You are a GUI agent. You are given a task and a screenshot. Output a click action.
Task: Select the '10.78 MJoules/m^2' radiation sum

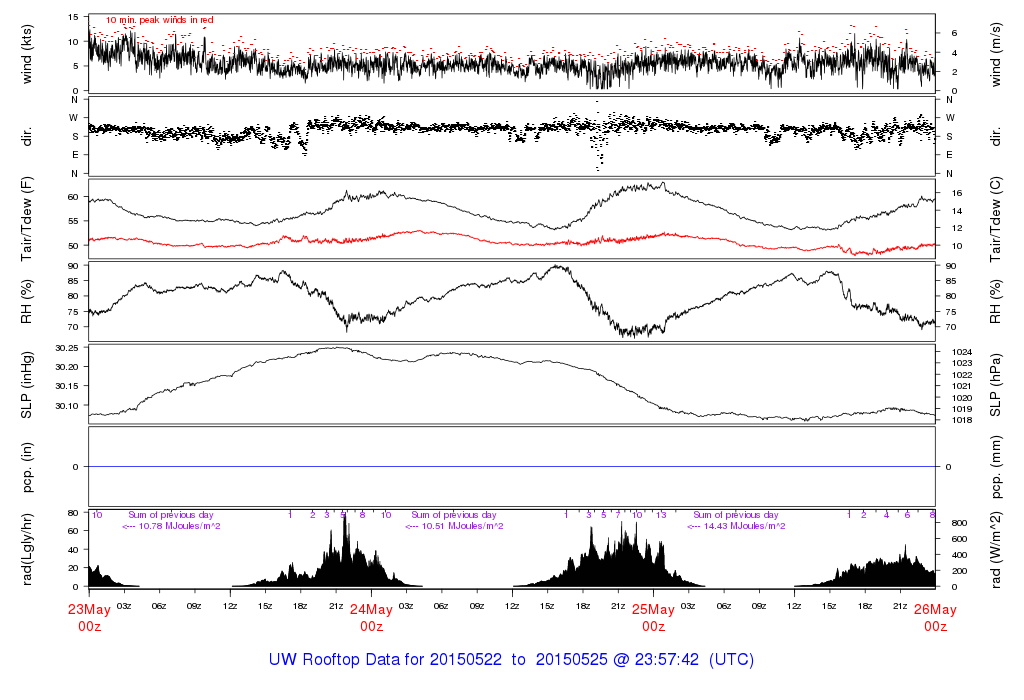click(180, 526)
